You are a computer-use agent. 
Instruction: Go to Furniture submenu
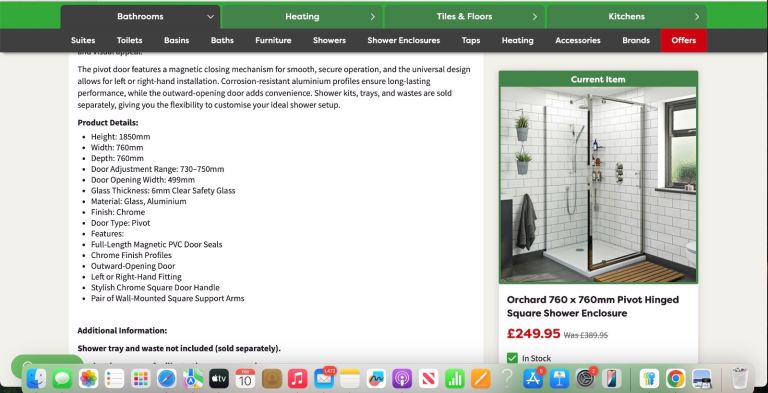click(273, 40)
